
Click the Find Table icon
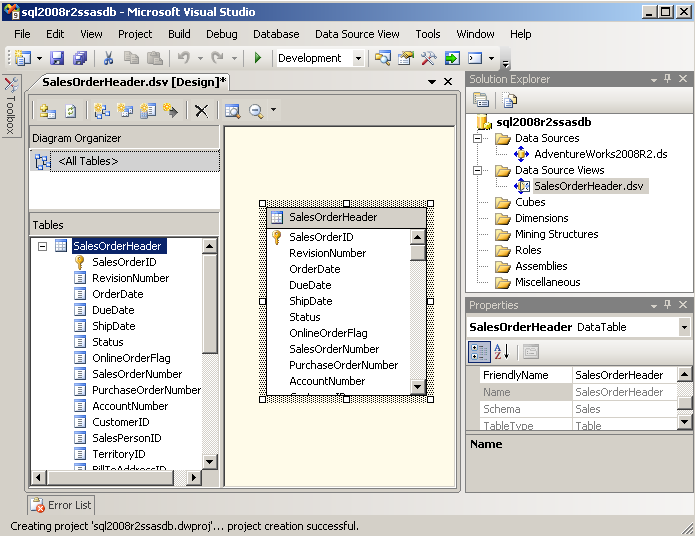tap(233, 110)
